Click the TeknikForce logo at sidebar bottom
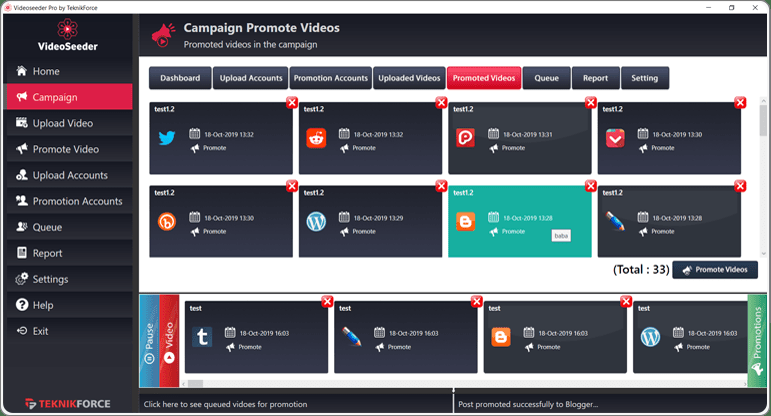 (67, 404)
